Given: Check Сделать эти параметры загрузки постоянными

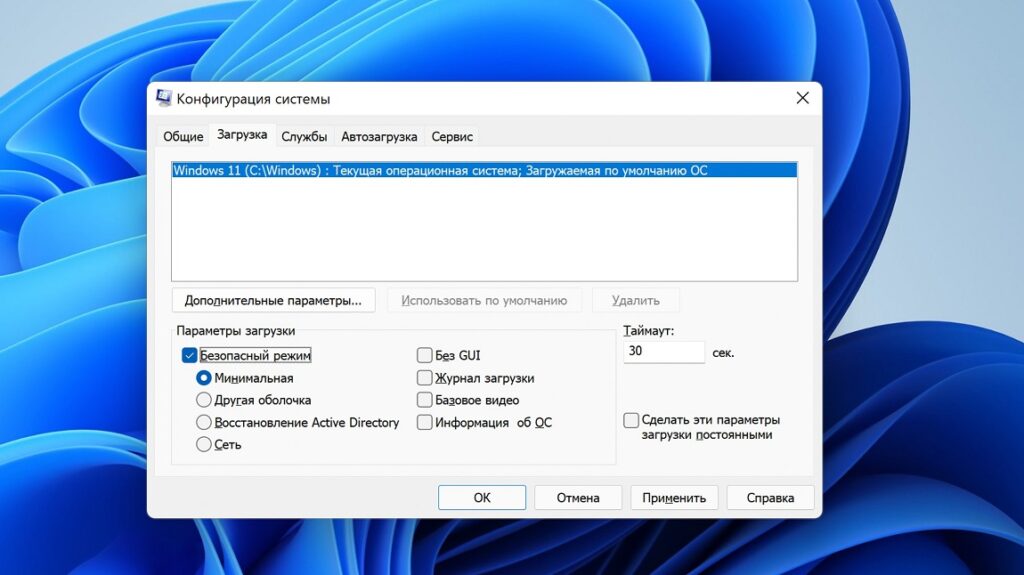Looking at the screenshot, I should point(631,420).
